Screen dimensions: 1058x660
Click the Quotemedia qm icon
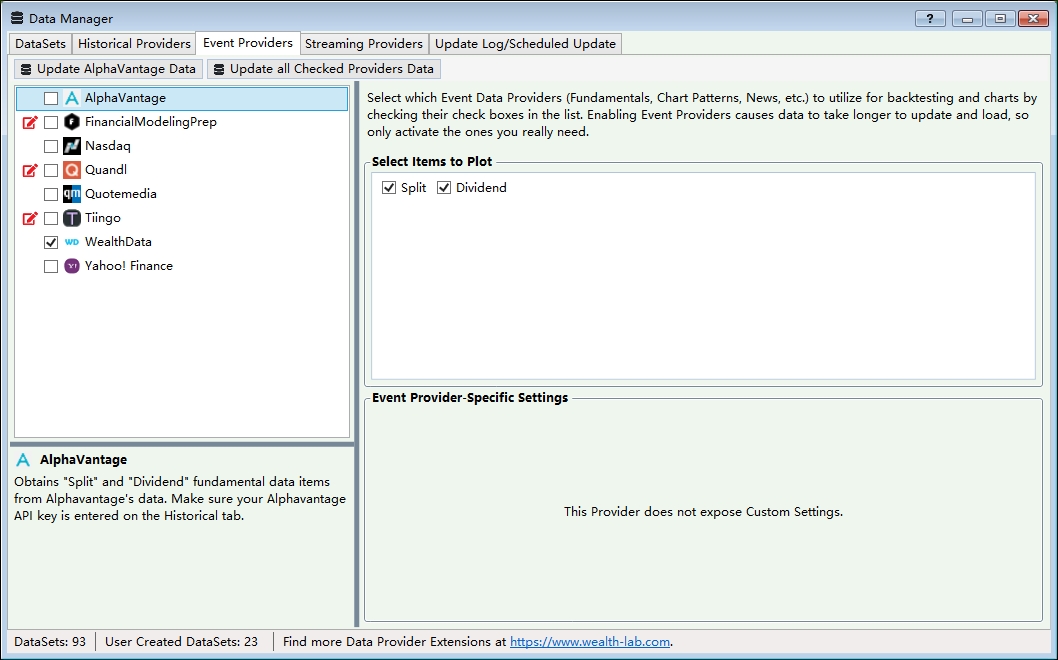point(72,194)
